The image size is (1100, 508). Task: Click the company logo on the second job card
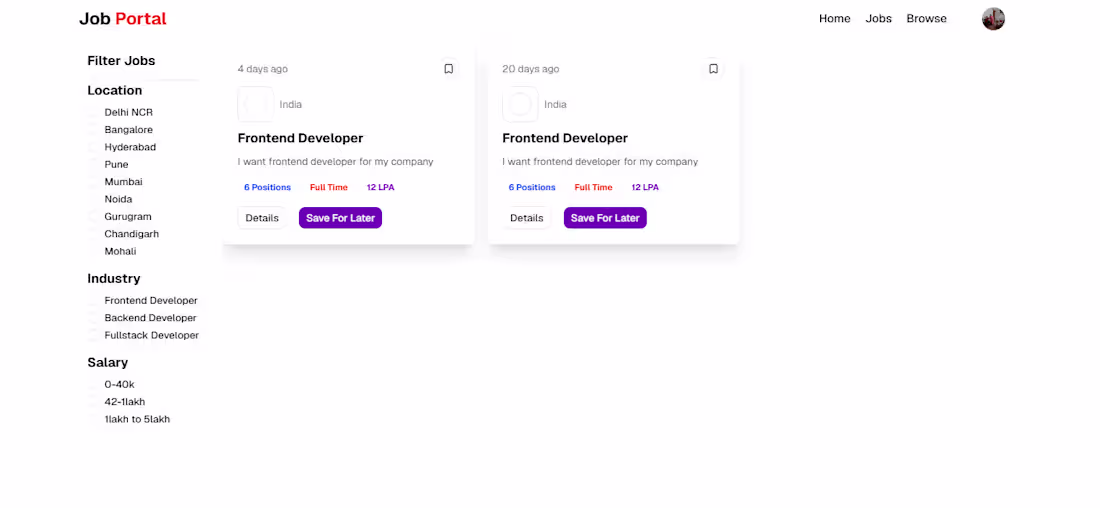521,105
